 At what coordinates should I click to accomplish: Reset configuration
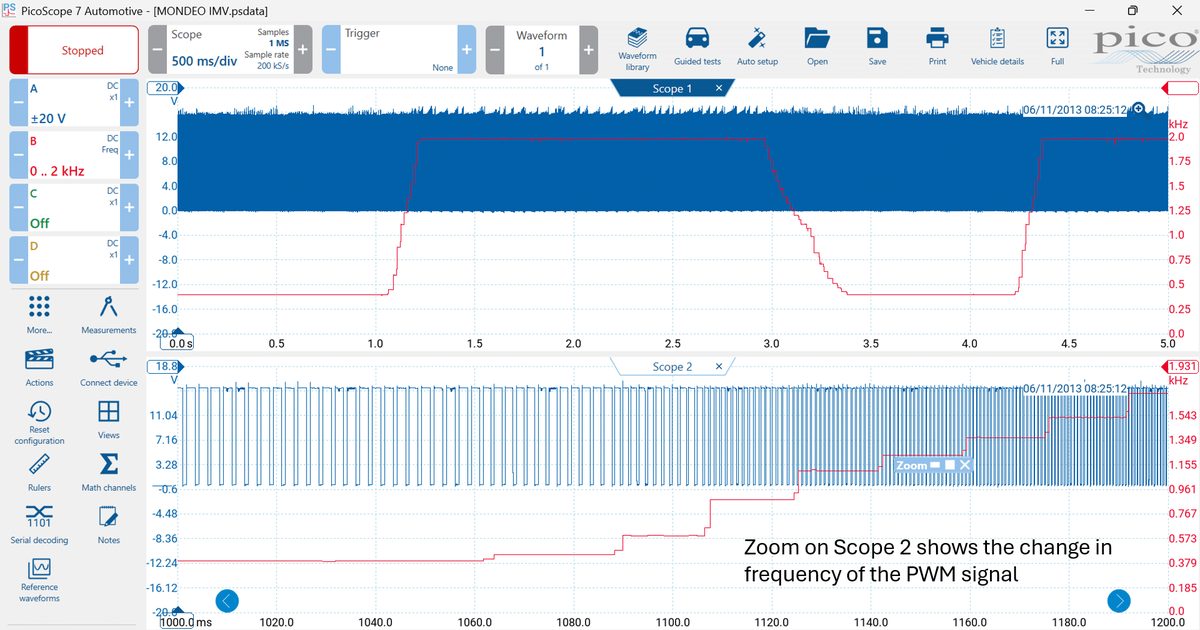[x=39, y=422]
